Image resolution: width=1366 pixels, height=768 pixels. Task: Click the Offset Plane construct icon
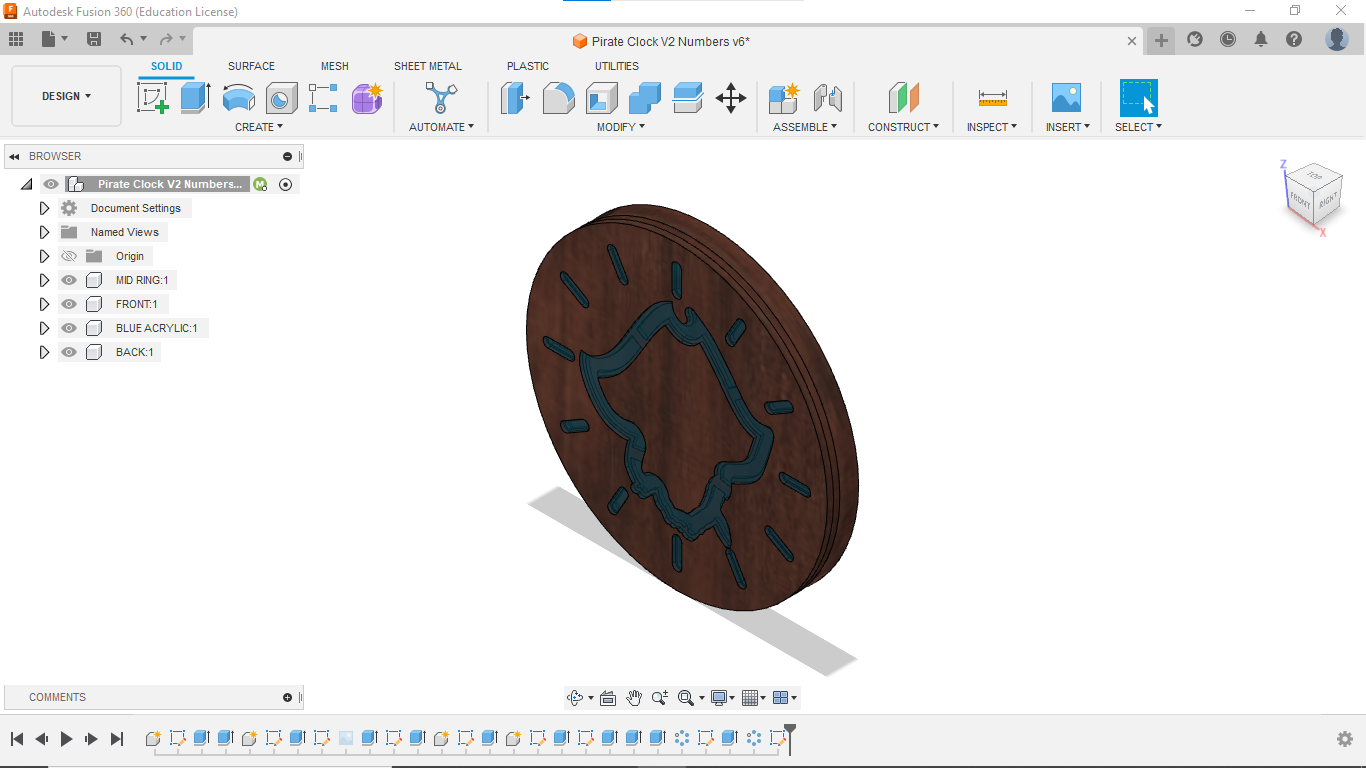(903, 98)
